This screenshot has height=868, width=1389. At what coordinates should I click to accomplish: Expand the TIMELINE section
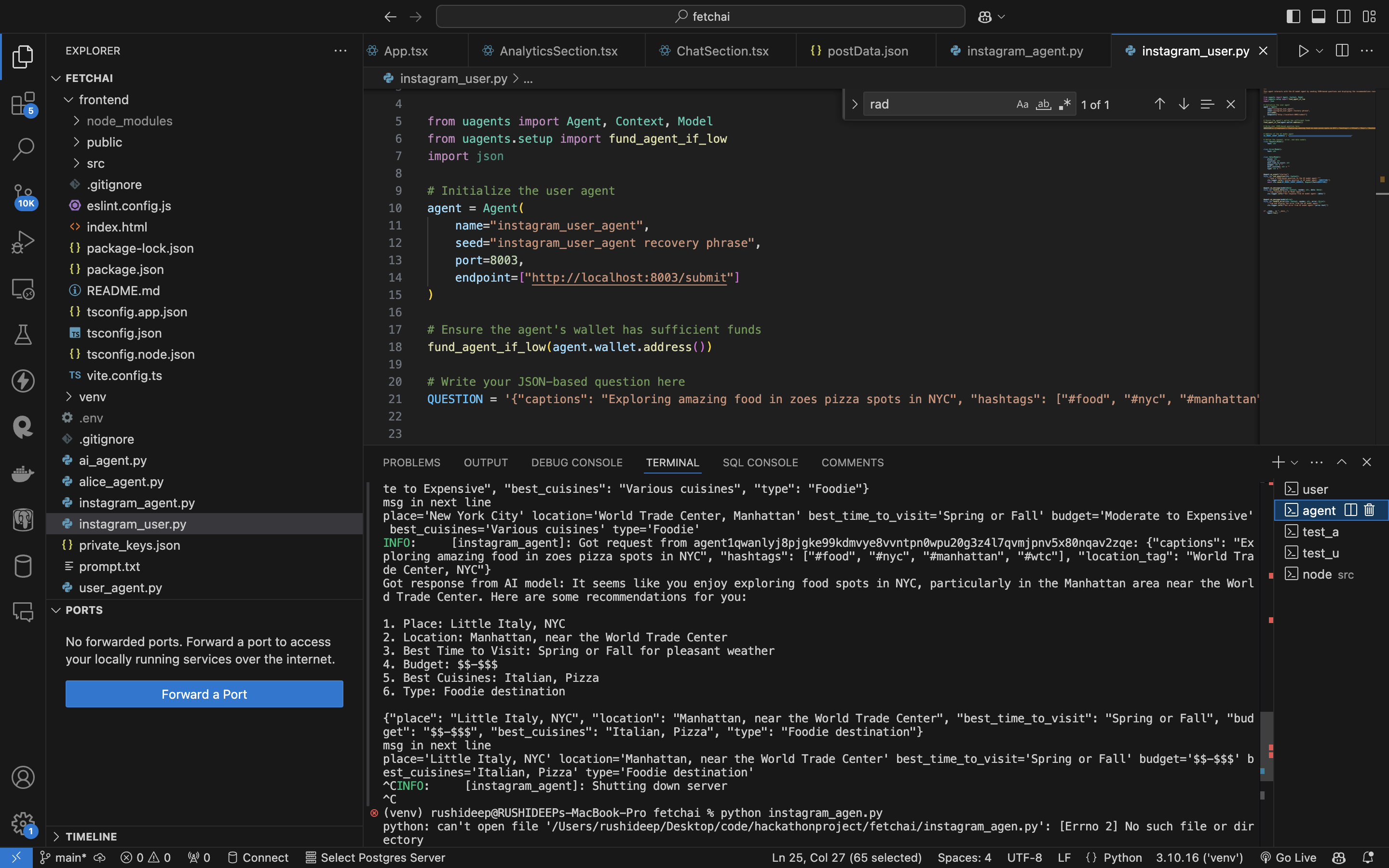tap(91, 837)
